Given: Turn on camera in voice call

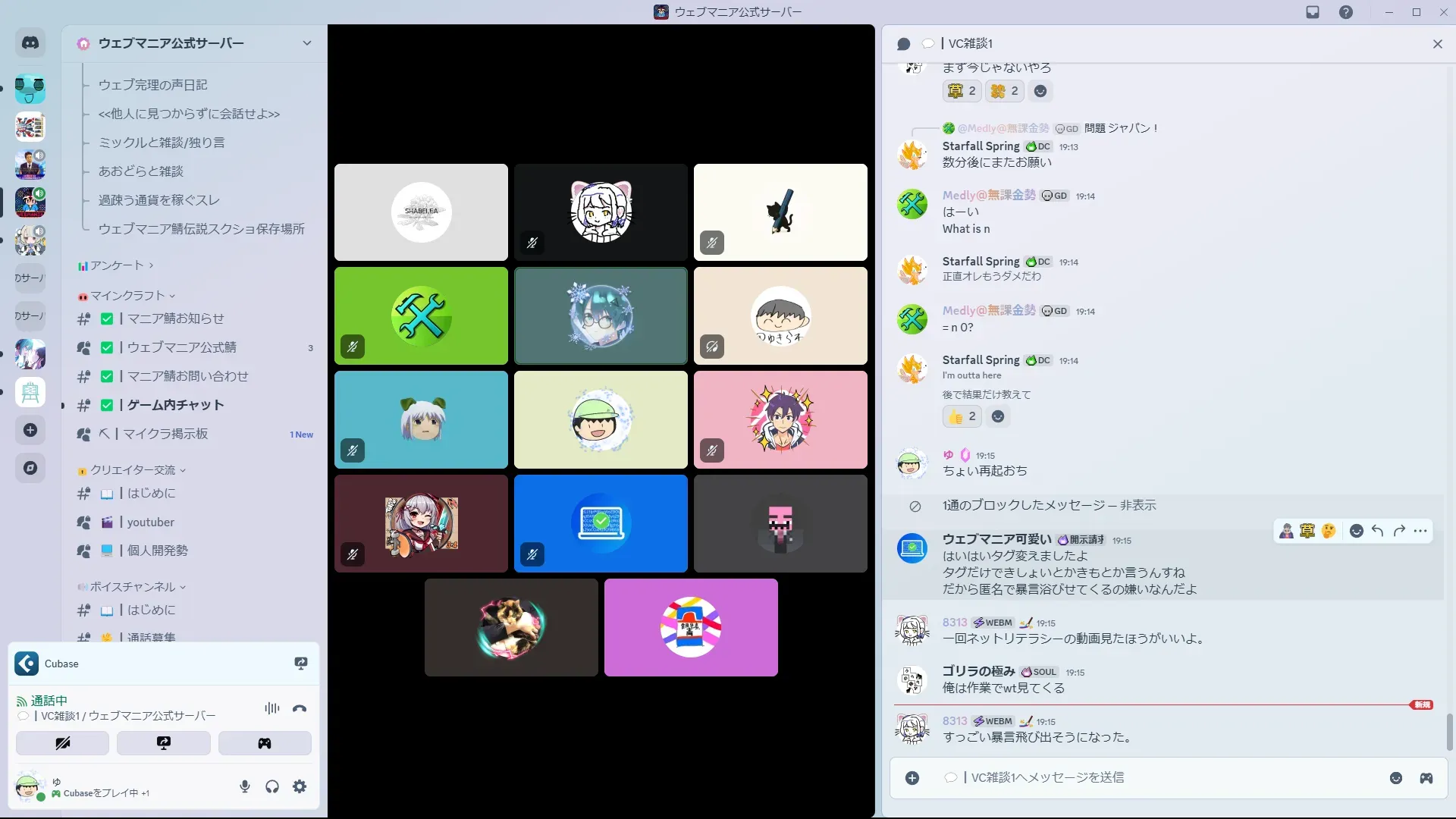Looking at the screenshot, I should click(x=62, y=743).
